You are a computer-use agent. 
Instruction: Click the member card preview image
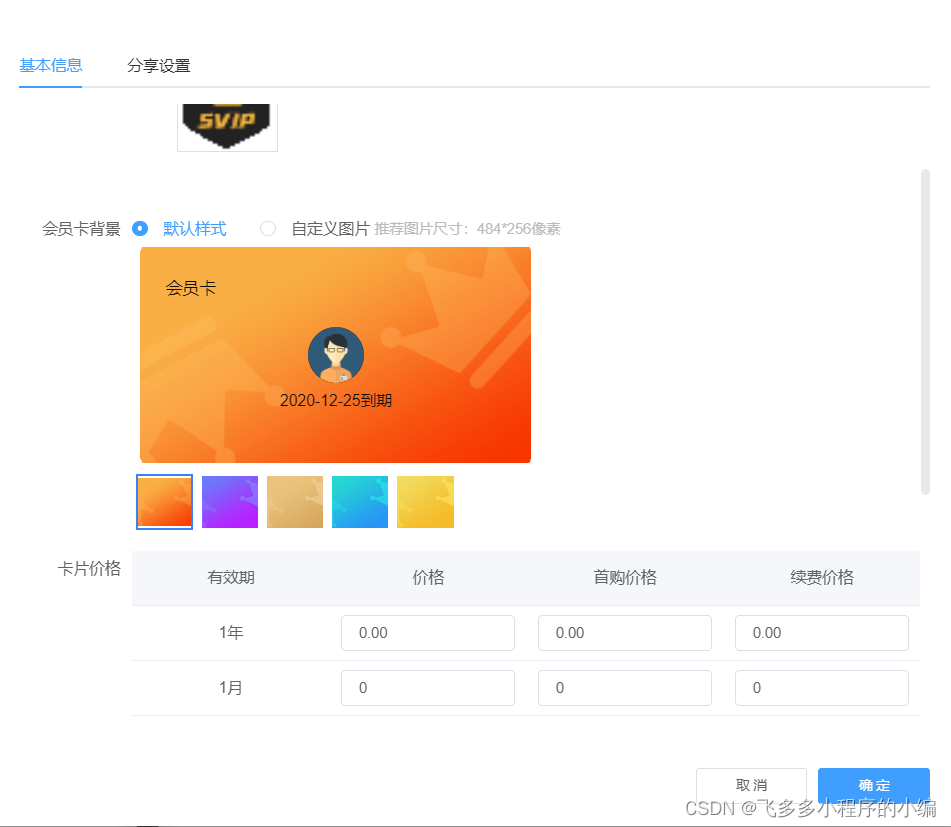point(335,355)
